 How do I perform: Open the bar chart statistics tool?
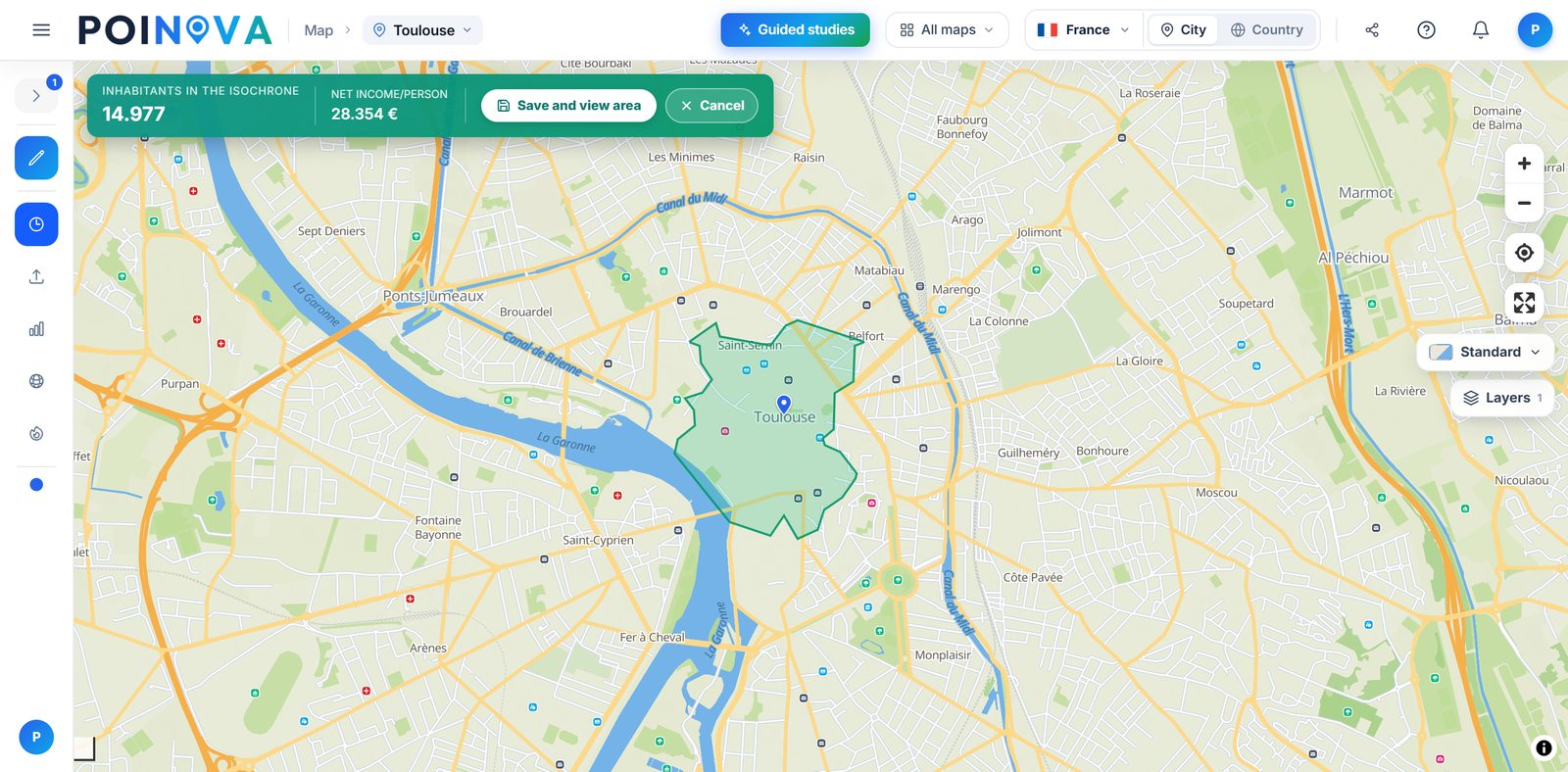click(36, 329)
